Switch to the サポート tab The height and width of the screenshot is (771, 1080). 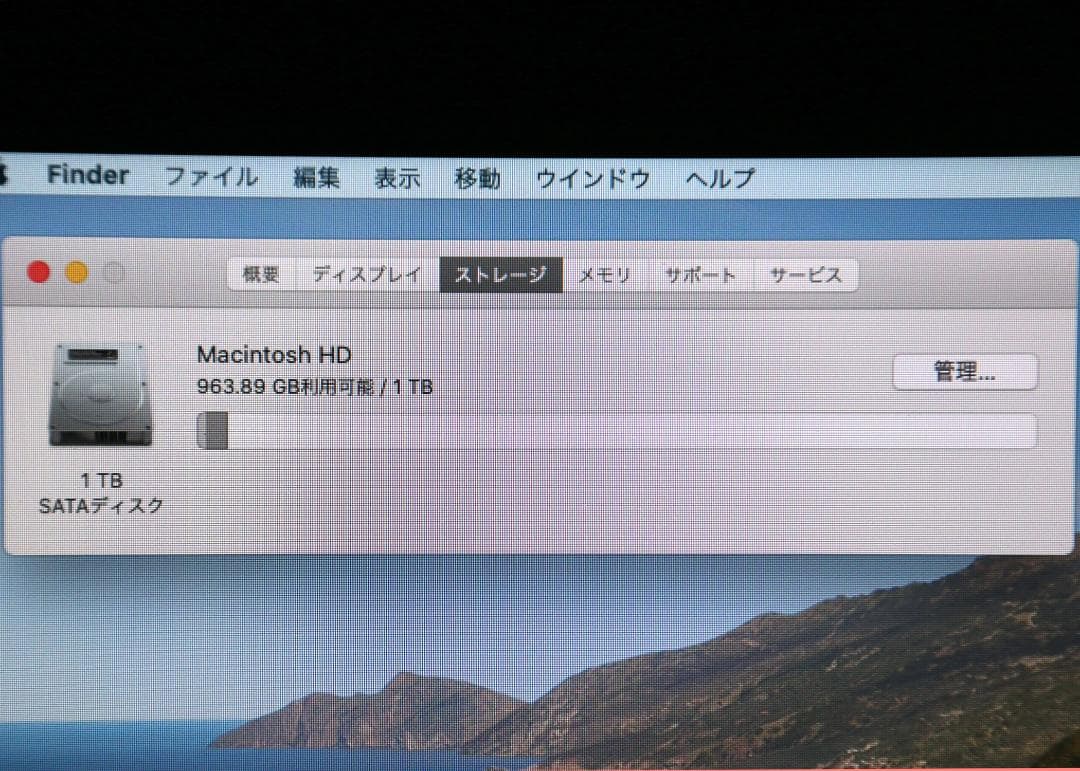[x=699, y=273]
